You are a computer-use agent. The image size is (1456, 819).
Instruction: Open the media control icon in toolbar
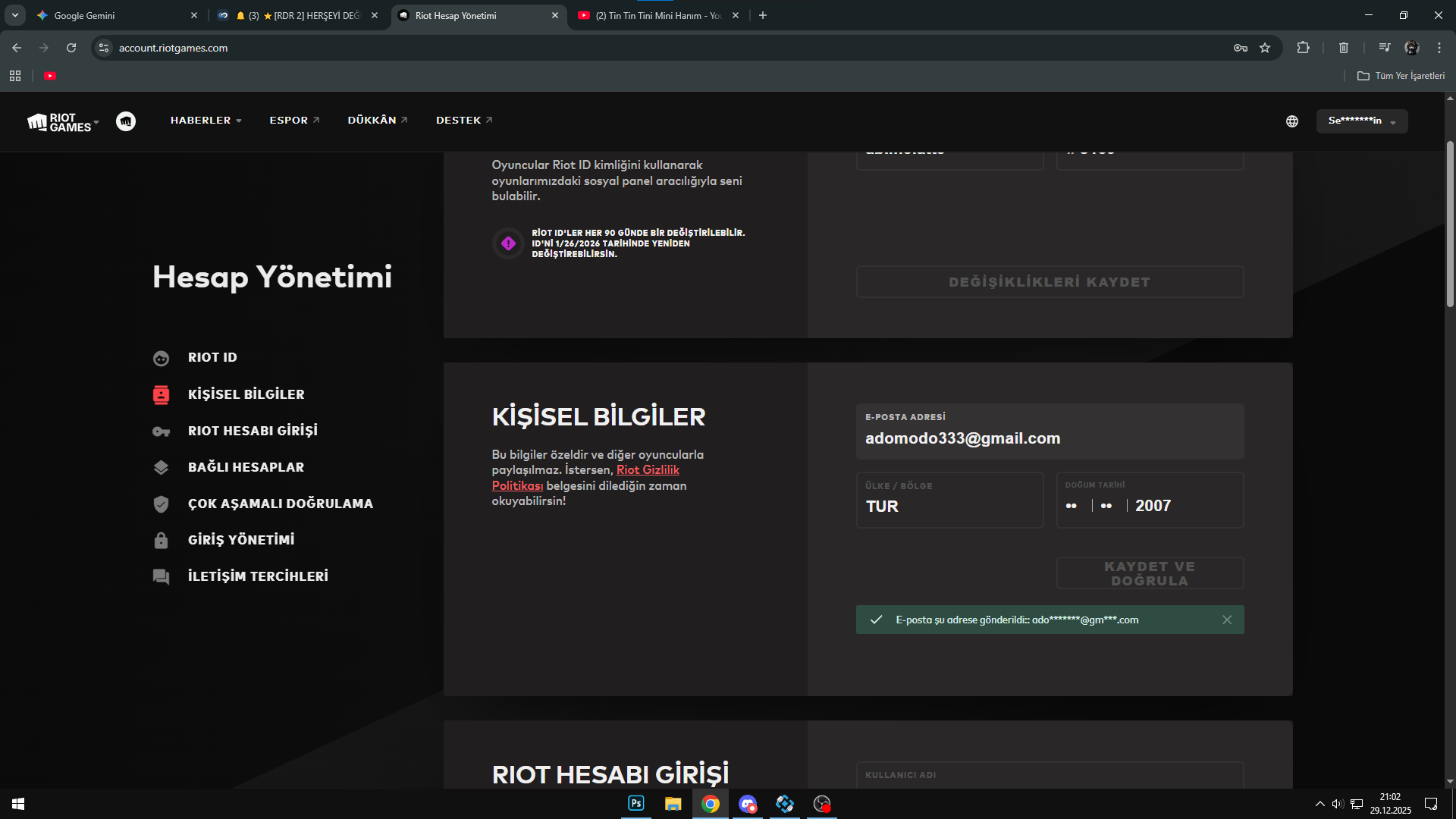[x=1385, y=48]
